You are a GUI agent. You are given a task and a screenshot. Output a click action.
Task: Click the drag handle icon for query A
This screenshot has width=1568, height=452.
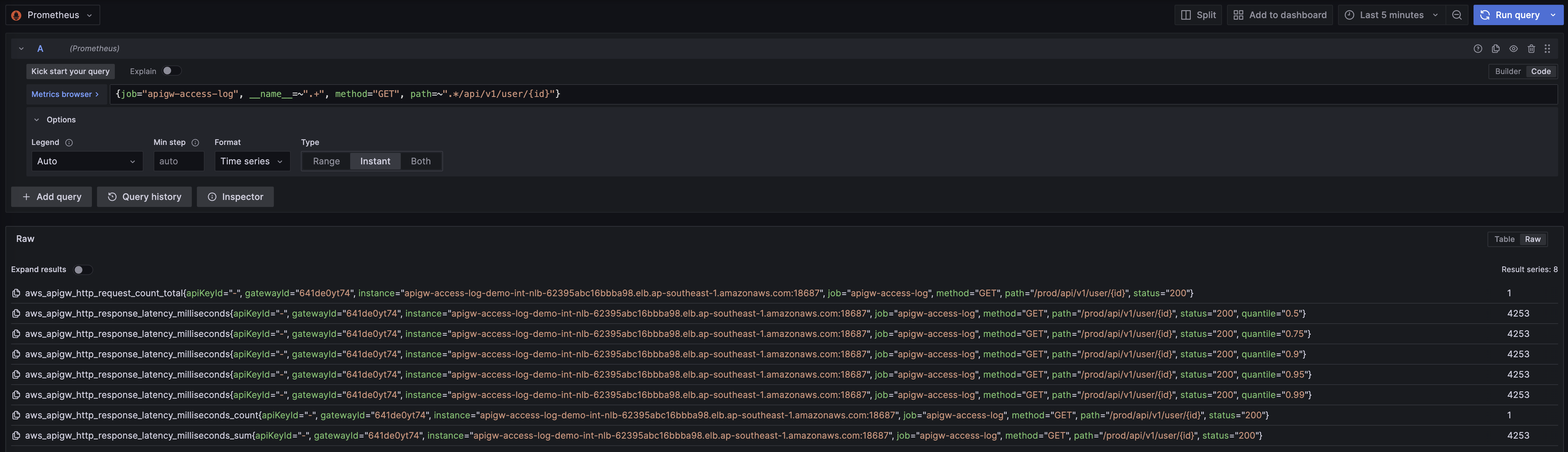pyautogui.click(x=1547, y=49)
